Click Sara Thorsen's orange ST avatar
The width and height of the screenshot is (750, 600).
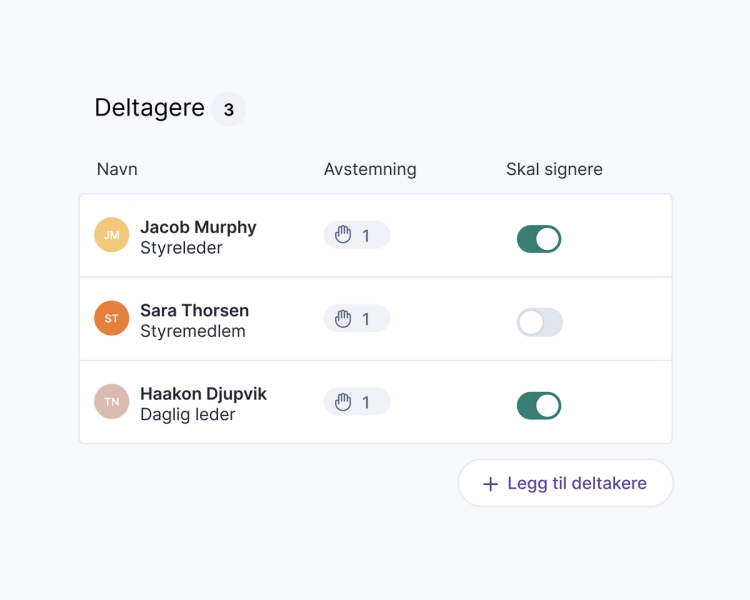click(112, 318)
